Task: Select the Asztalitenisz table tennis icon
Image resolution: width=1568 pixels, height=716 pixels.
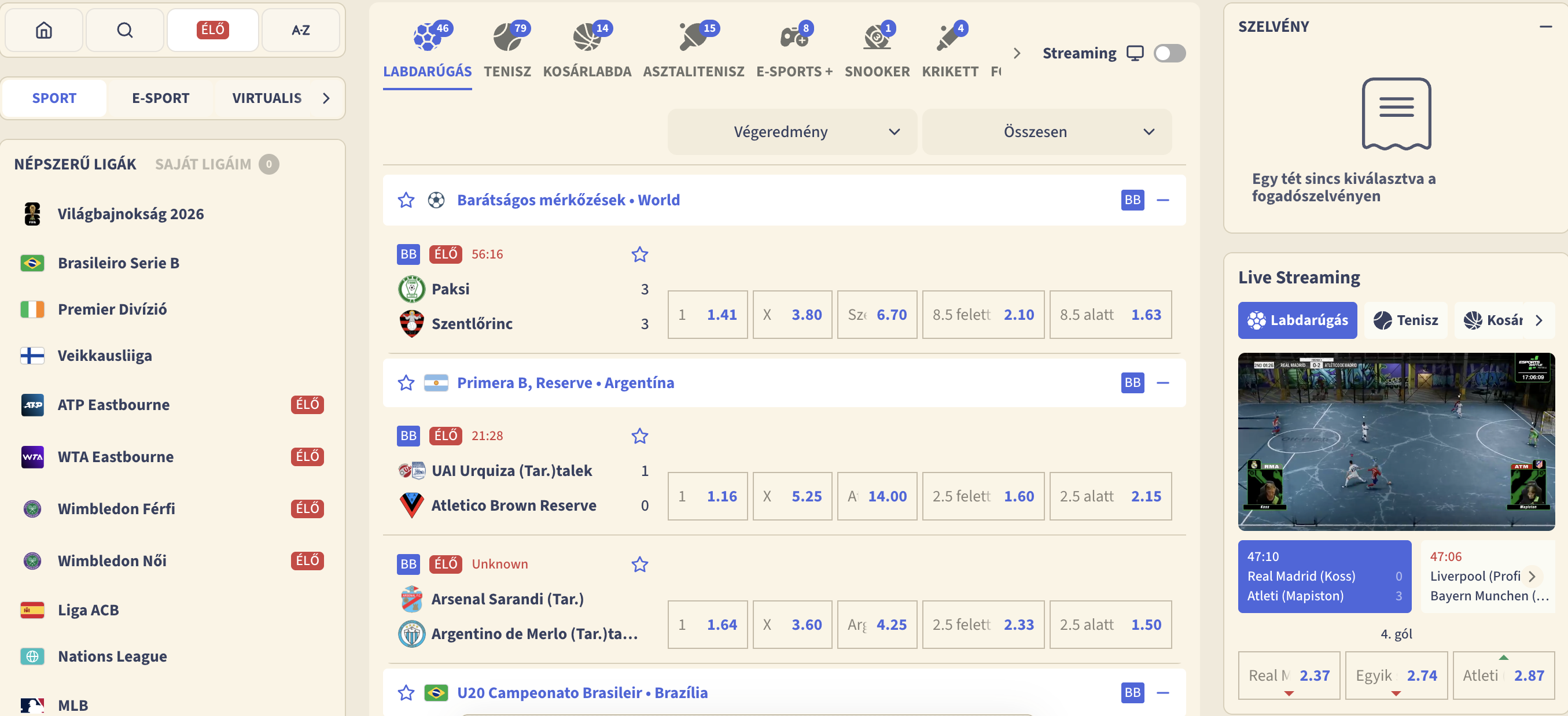Action: (x=693, y=38)
